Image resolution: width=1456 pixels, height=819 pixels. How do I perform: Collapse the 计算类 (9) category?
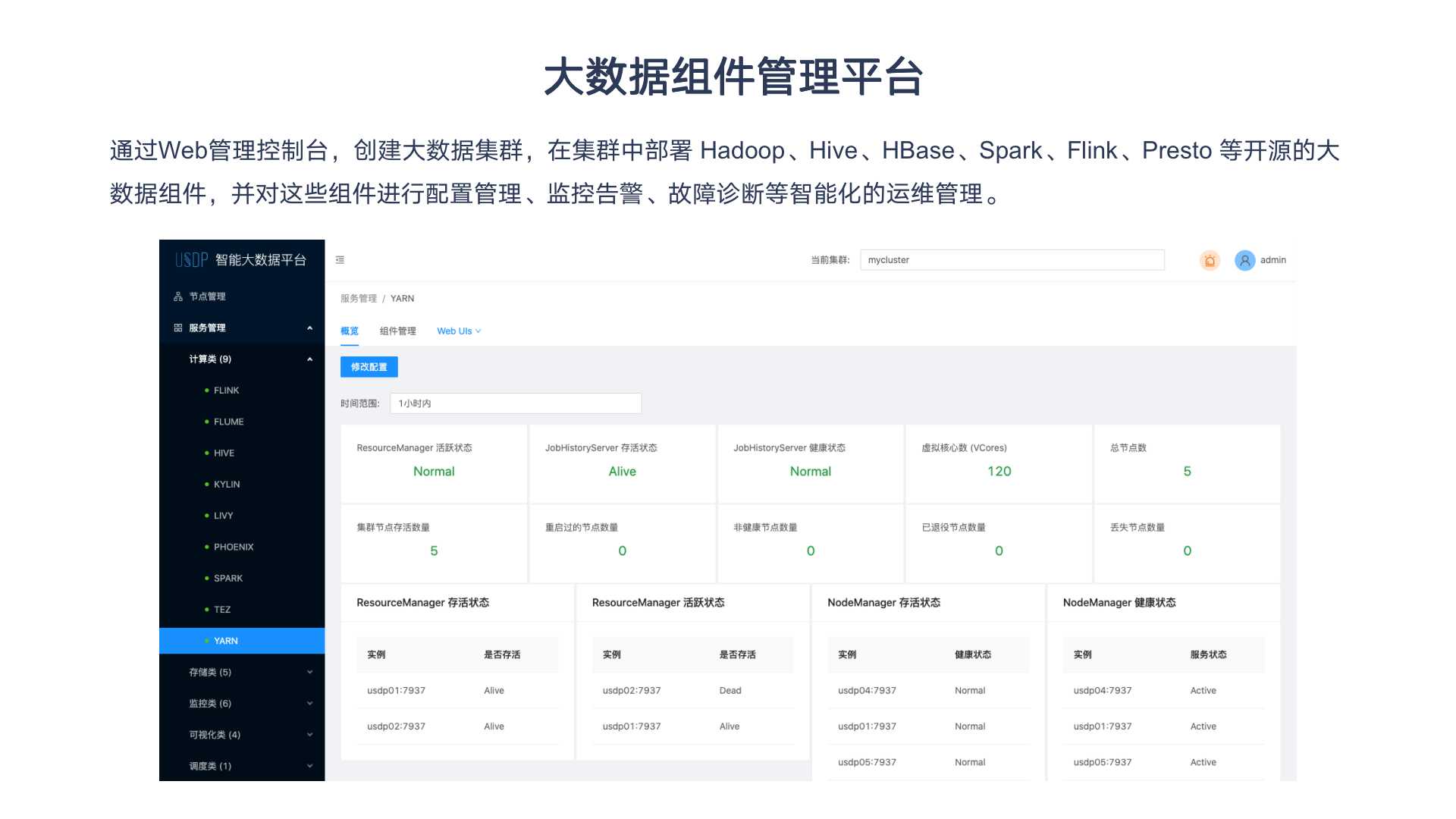(x=309, y=359)
